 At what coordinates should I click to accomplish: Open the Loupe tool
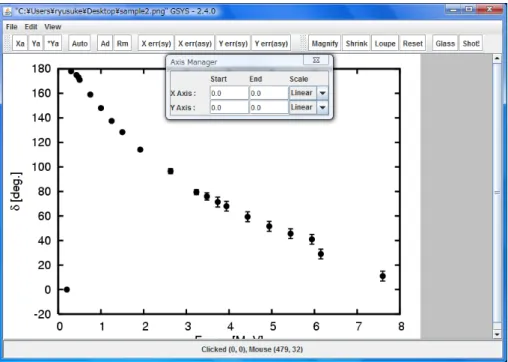(x=385, y=43)
